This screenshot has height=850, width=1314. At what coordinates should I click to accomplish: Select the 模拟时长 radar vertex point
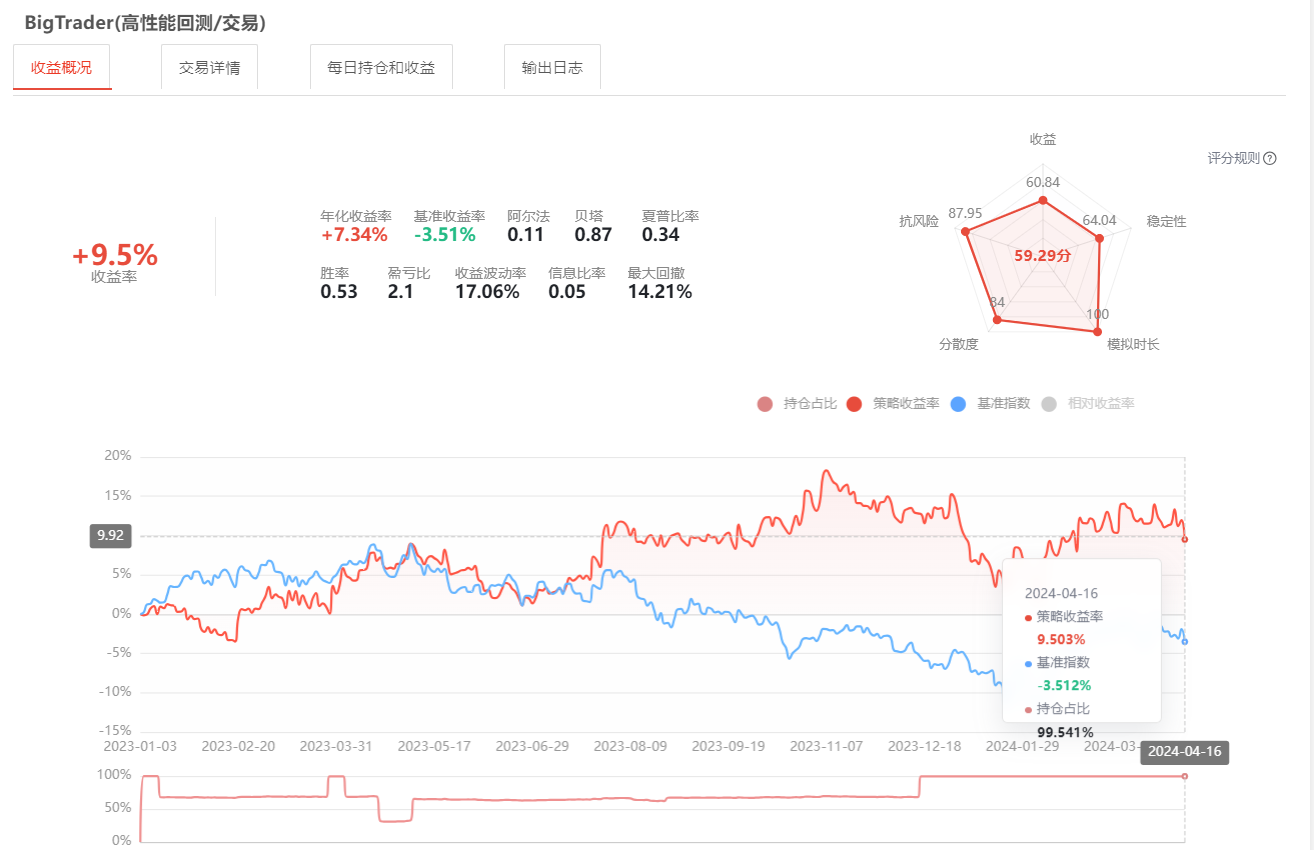[1098, 333]
